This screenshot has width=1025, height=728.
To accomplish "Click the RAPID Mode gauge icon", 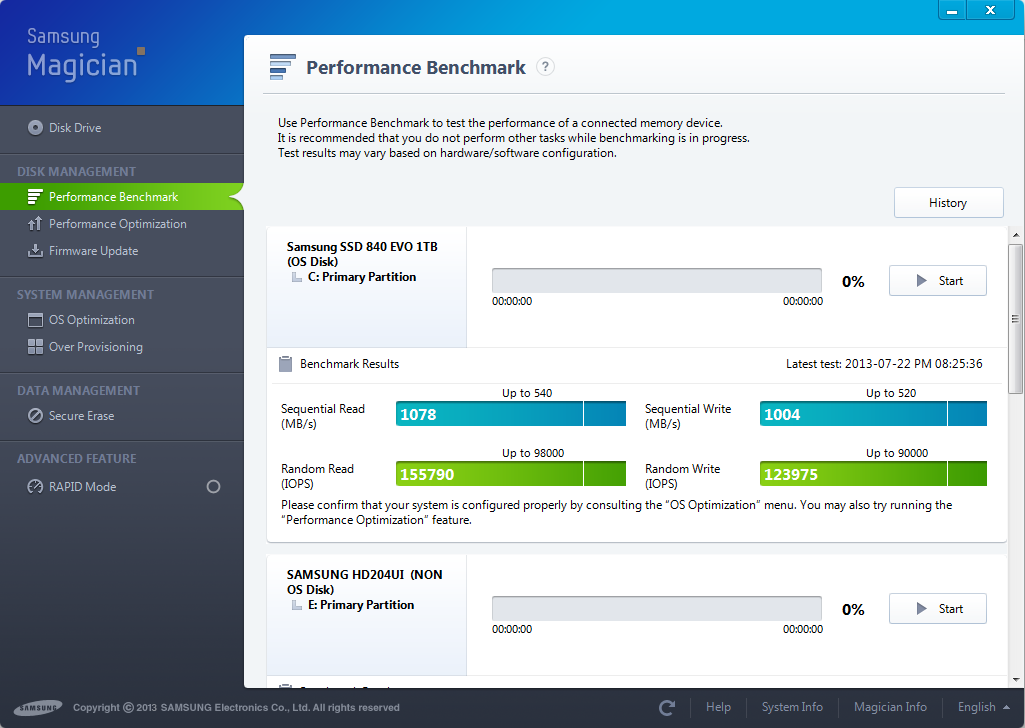I will 36,487.
